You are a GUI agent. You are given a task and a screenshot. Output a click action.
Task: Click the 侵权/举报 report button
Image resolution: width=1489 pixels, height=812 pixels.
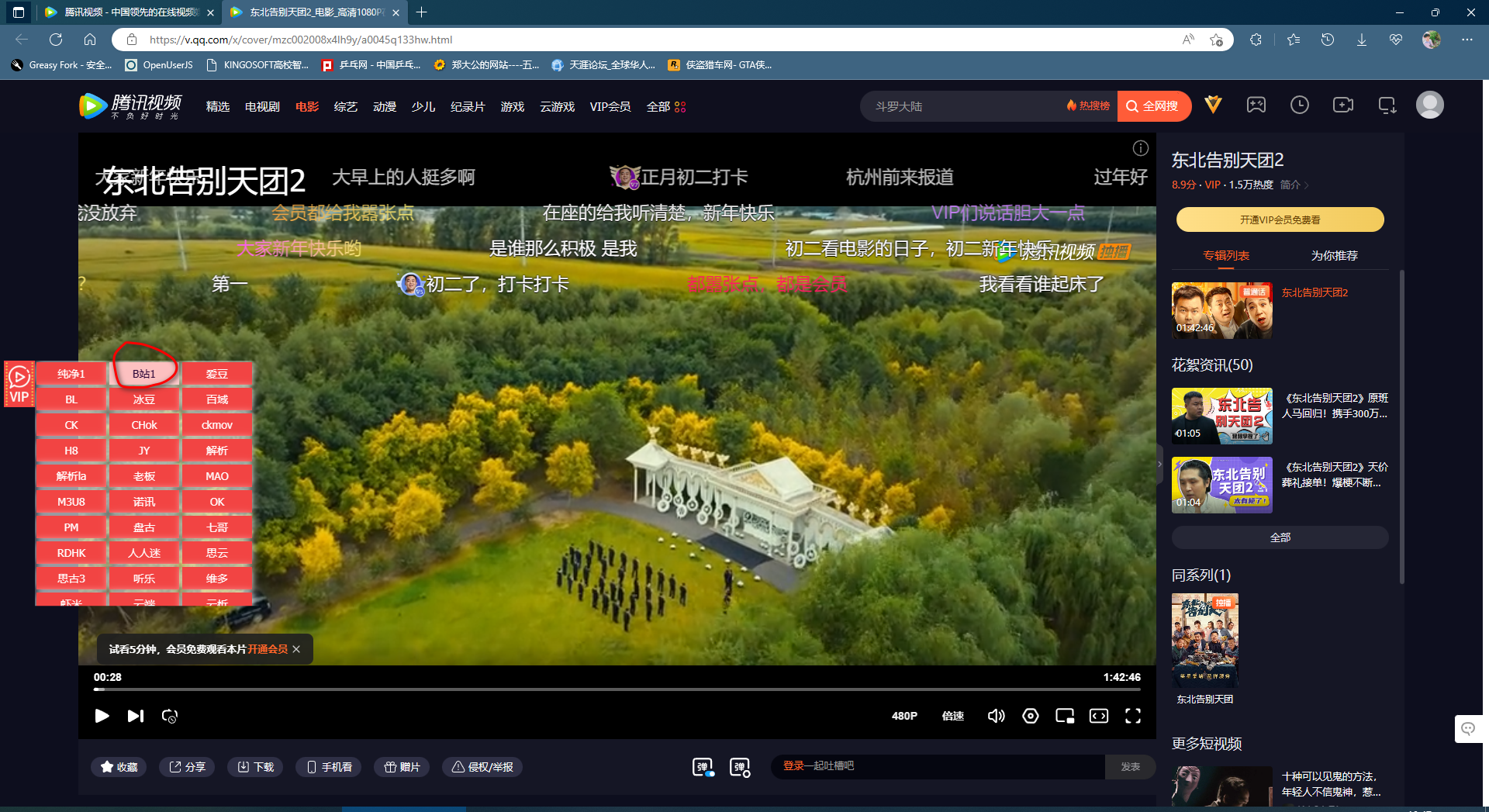[482, 767]
